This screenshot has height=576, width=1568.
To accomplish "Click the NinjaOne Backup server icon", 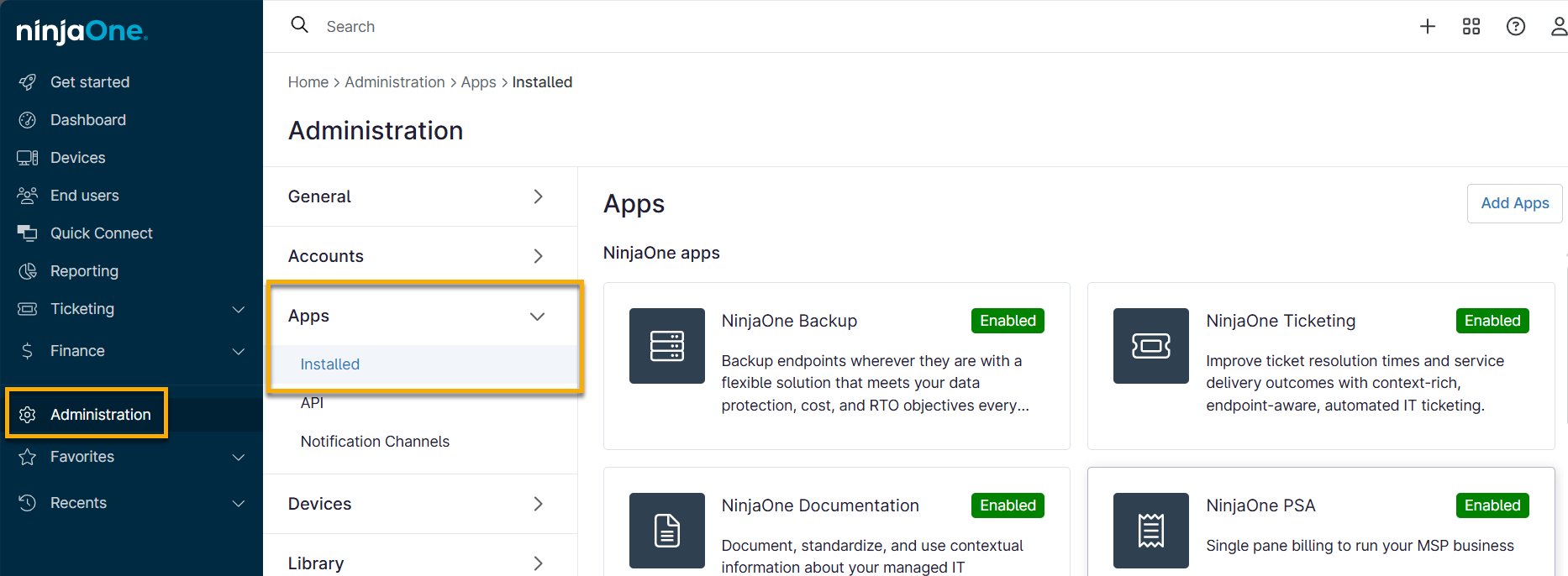I will pos(666,346).
